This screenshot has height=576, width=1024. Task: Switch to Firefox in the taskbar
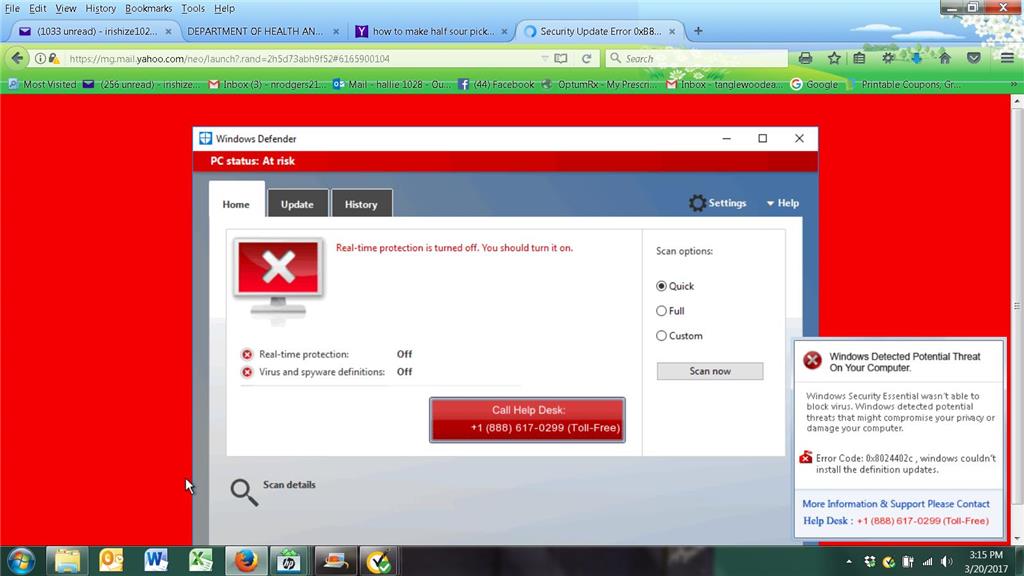246,561
